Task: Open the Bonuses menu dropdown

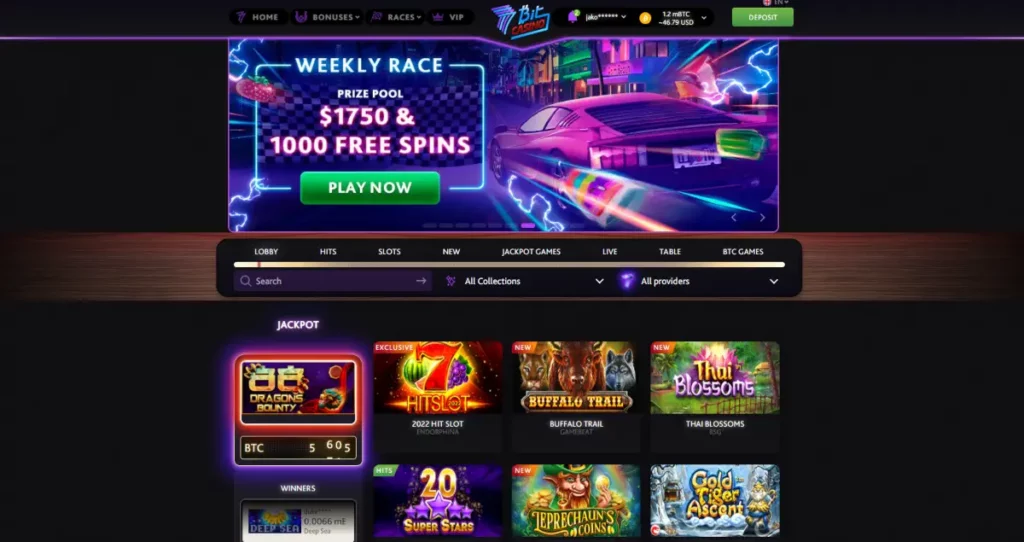Action: tap(328, 17)
